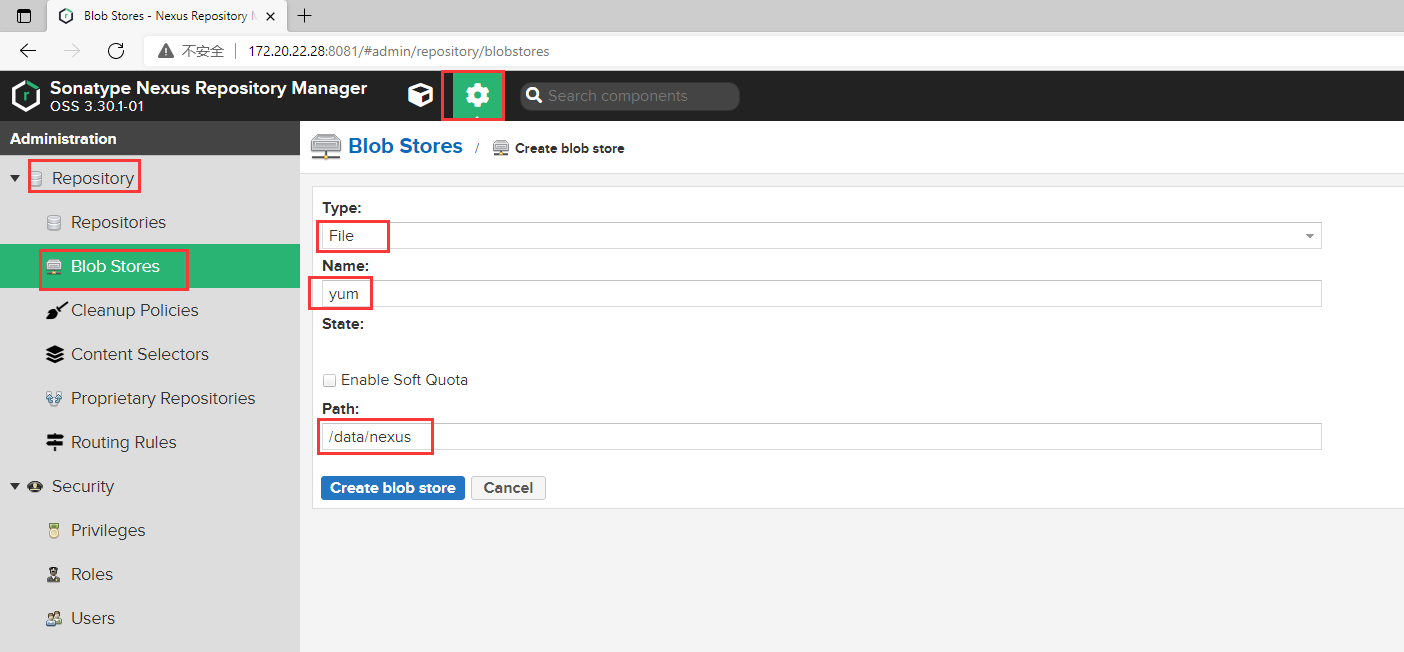Click the Search components box
1404x652 pixels.
tap(630, 96)
